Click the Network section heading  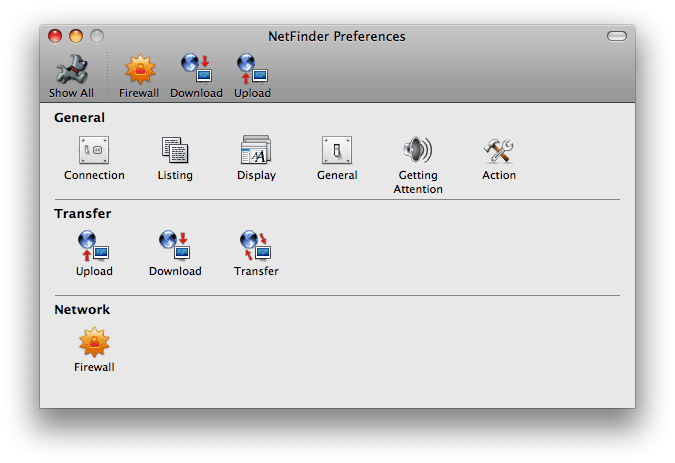[82, 310]
